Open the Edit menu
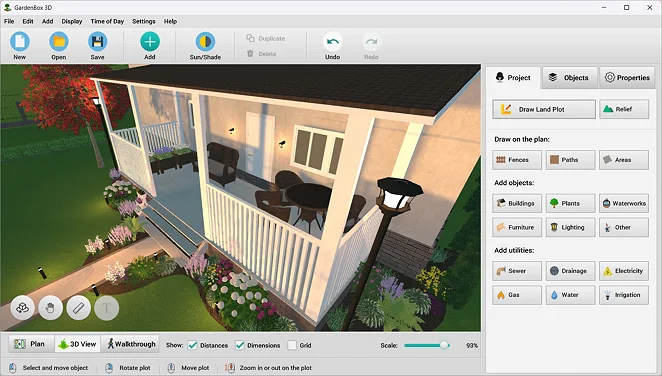The height and width of the screenshot is (376, 662). click(x=28, y=21)
